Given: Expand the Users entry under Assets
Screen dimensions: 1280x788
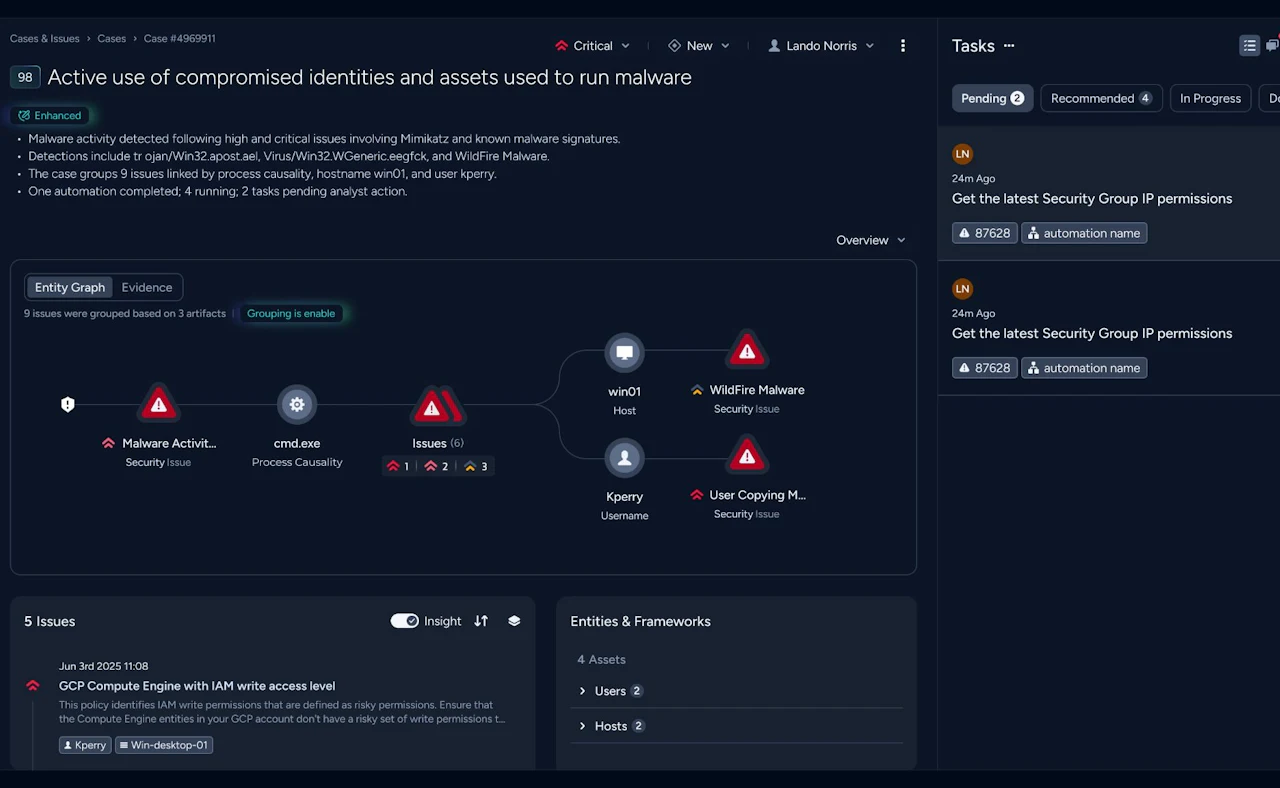Looking at the screenshot, I should point(611,691).
